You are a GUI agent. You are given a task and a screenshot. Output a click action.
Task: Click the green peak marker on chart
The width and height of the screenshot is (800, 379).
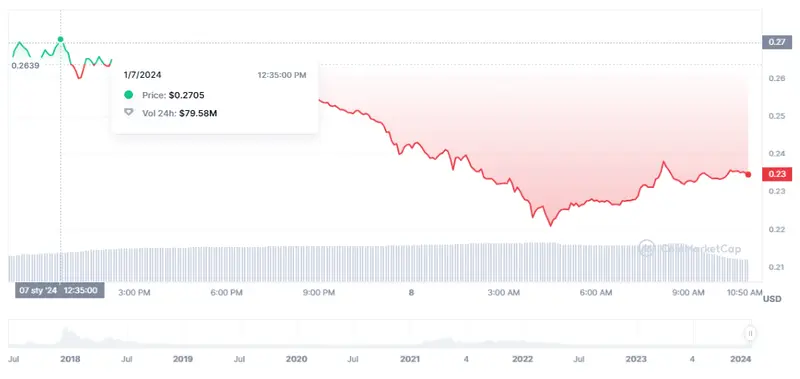pos(61,39)
